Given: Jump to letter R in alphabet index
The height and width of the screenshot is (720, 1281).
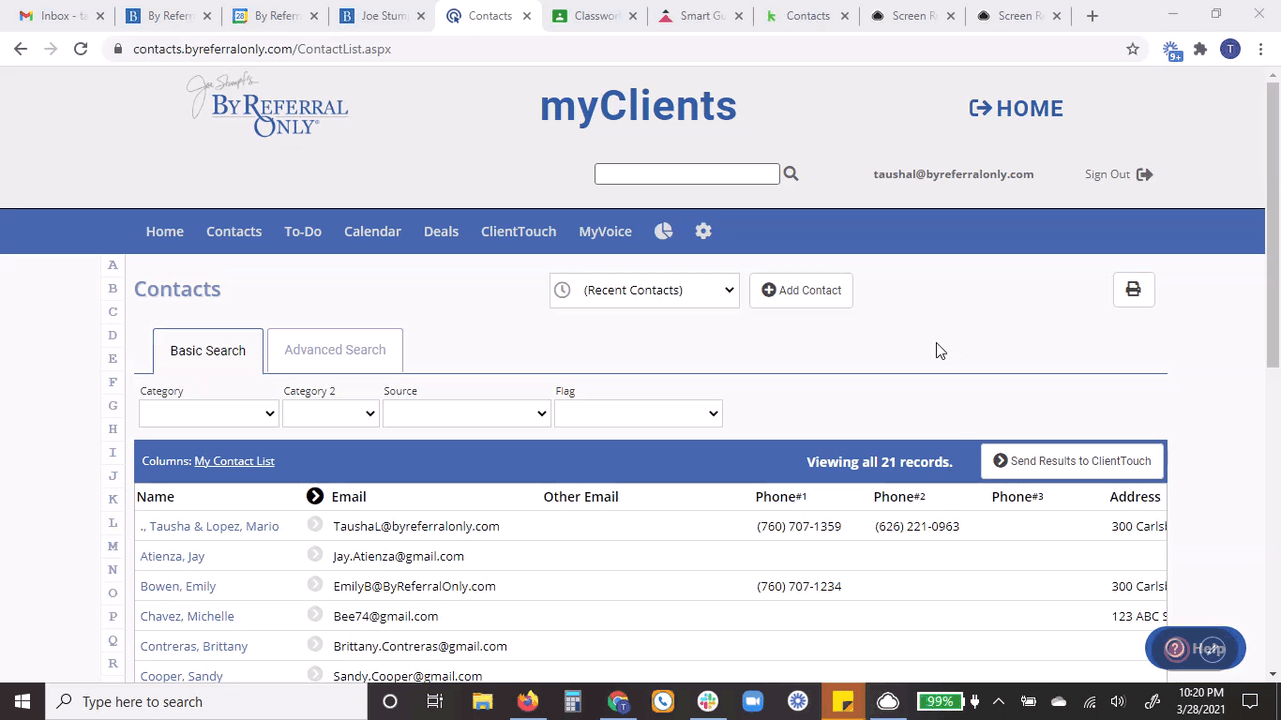Looking at the screenshot, I should coord(113,663).
